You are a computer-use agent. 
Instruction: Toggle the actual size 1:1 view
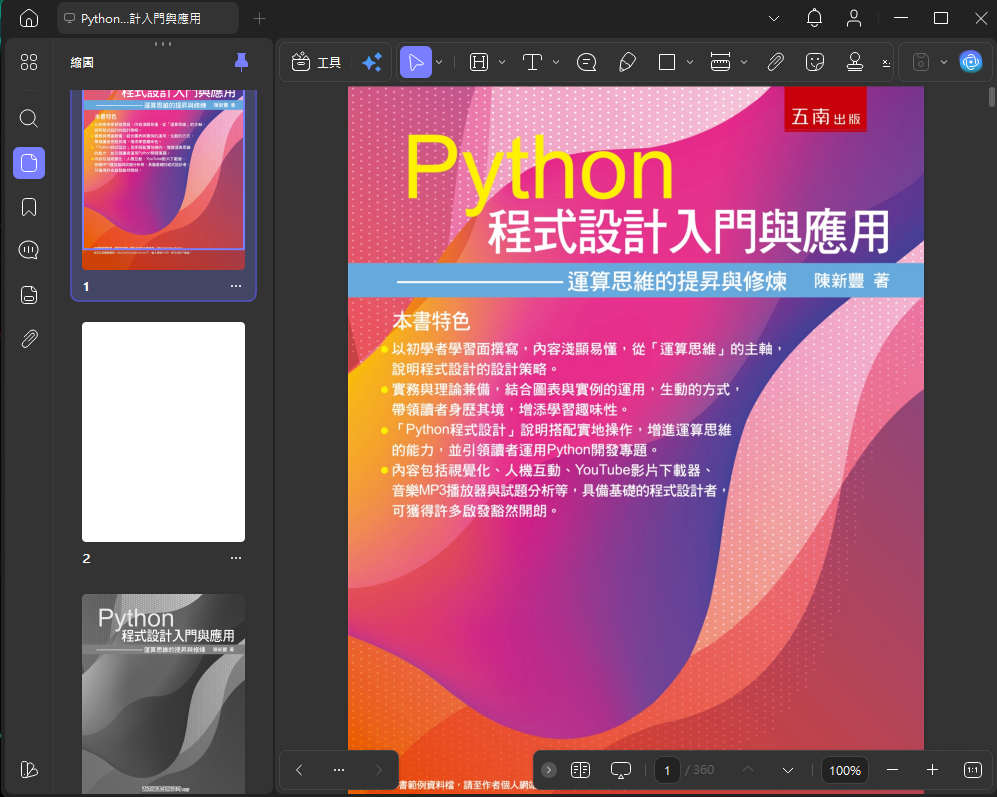pyautogui.click(x=973, y=770)
